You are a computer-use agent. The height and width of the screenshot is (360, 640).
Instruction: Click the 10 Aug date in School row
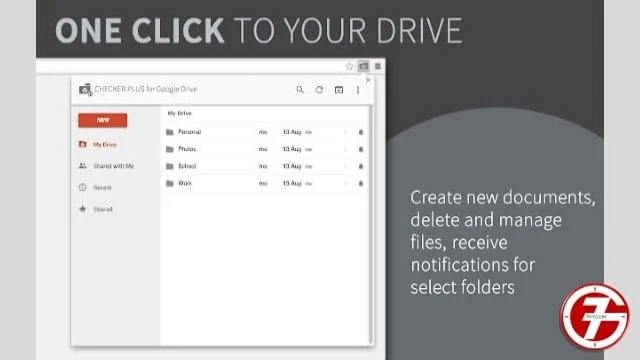(292, 166)
